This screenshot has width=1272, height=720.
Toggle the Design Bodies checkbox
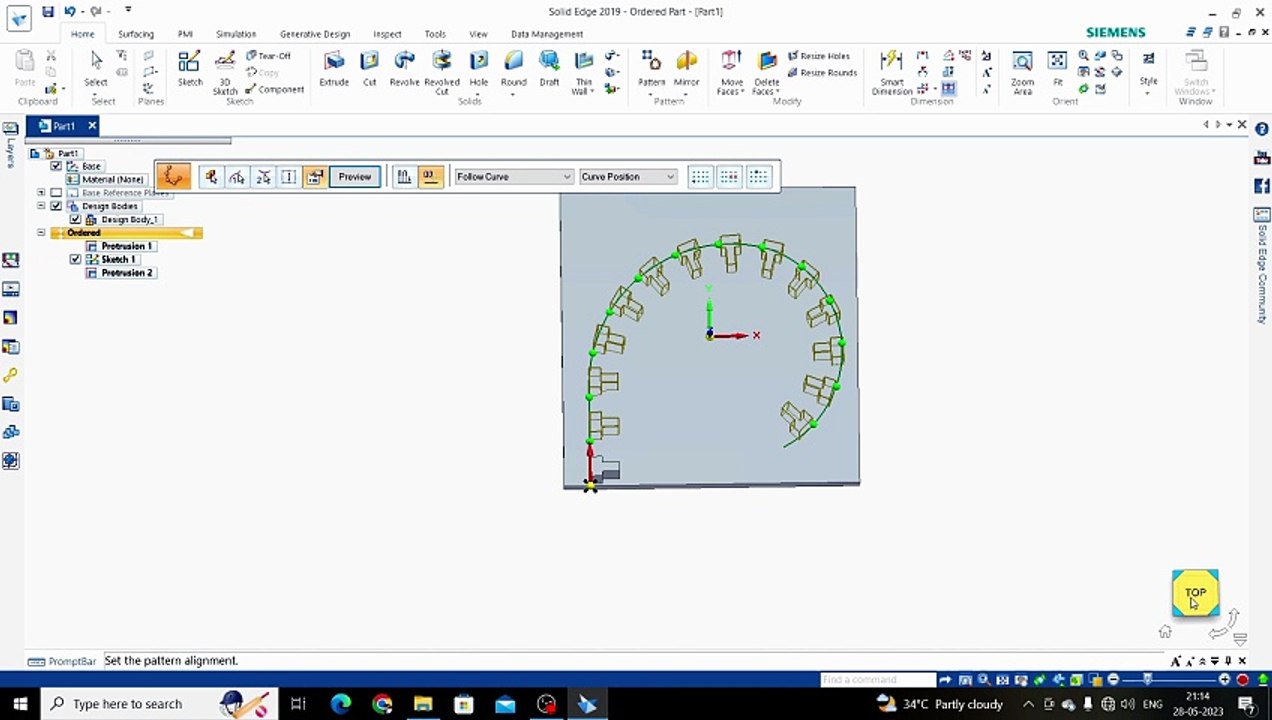(x=56, y=206)
